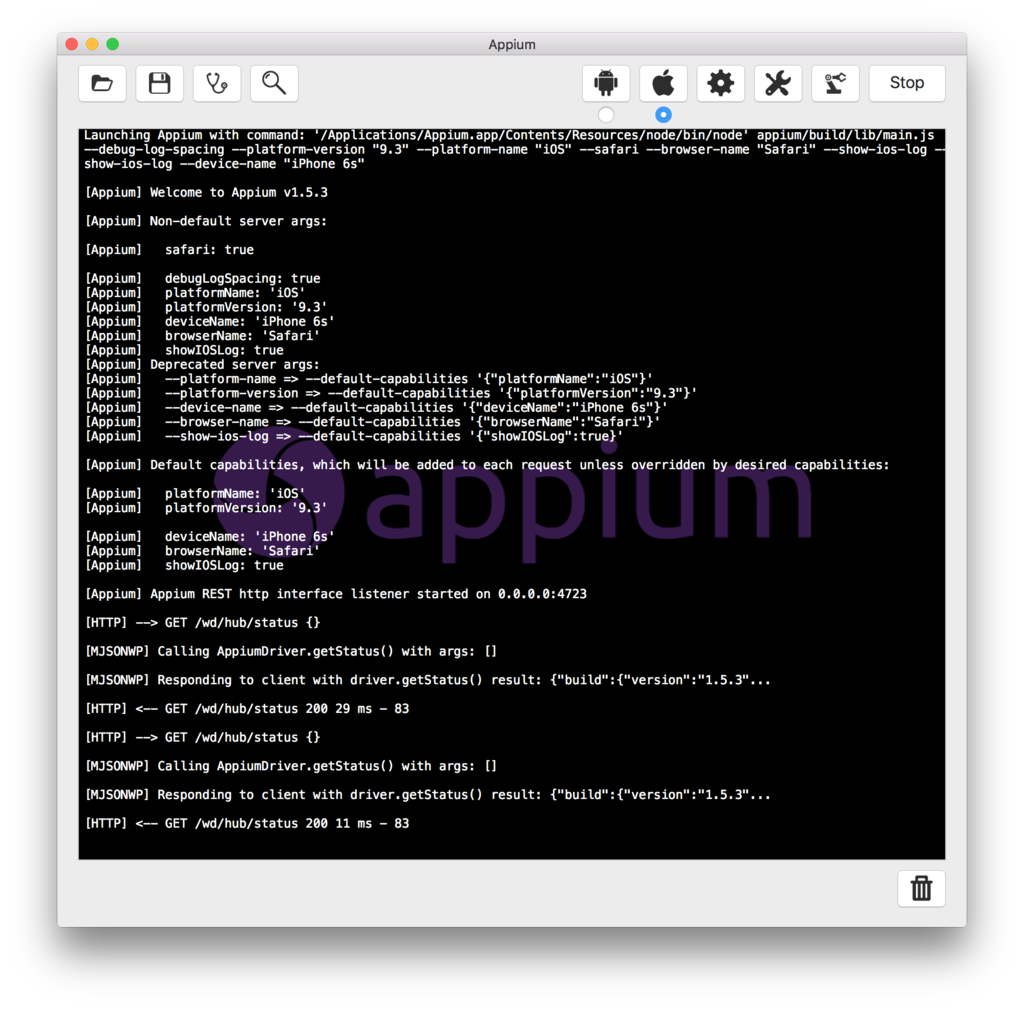Click the 'Appium' window title
1024x1009 pixels.
[x=512, y=44]
